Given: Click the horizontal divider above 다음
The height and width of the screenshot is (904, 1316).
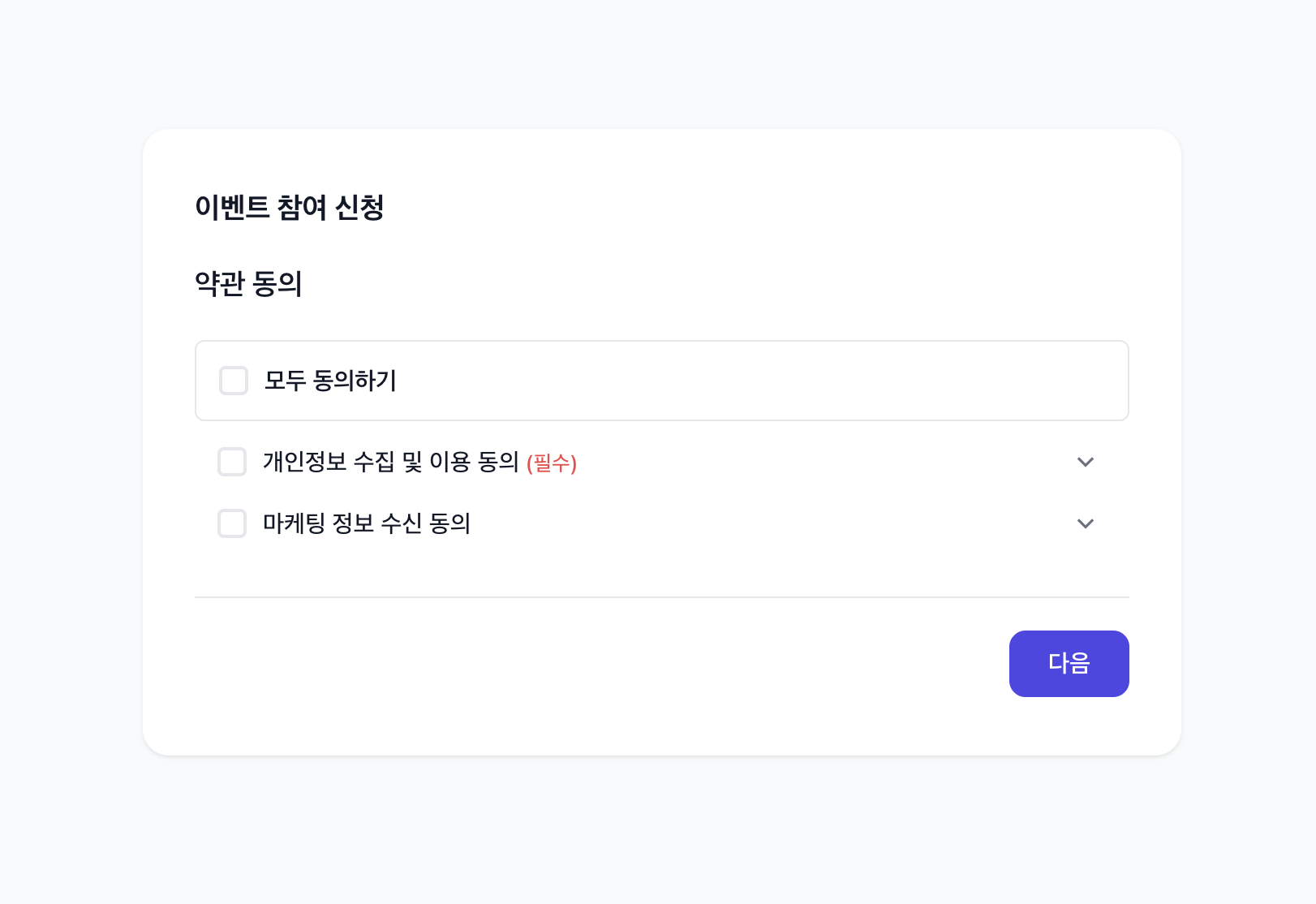Looking at the screenshot, I should (661, 597).
